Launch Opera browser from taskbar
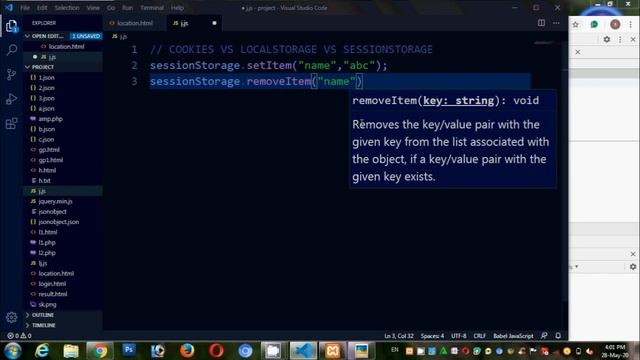 pyautogui.click(x=216, y=351)
